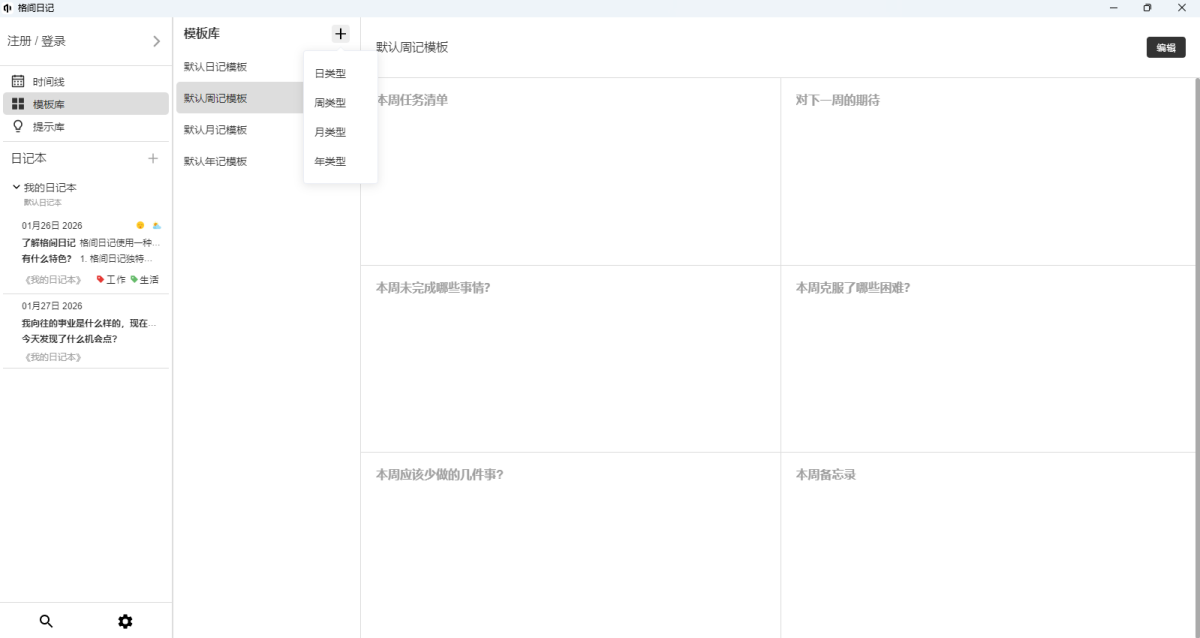Image resolution: width=1200 pixels, height=638 pixels.
Task: Click the green 生活 tag
Action: click(x=144, y=280)
